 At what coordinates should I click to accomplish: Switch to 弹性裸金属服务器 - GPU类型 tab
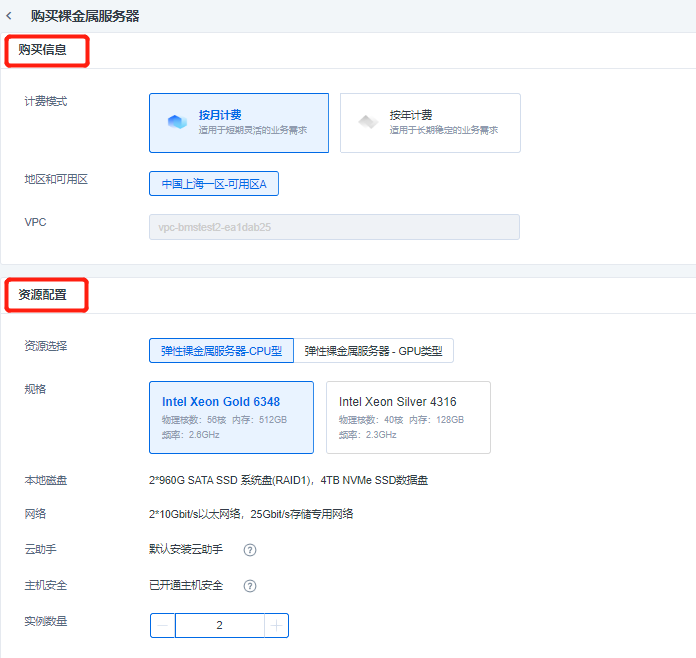[x=374, y=350]
